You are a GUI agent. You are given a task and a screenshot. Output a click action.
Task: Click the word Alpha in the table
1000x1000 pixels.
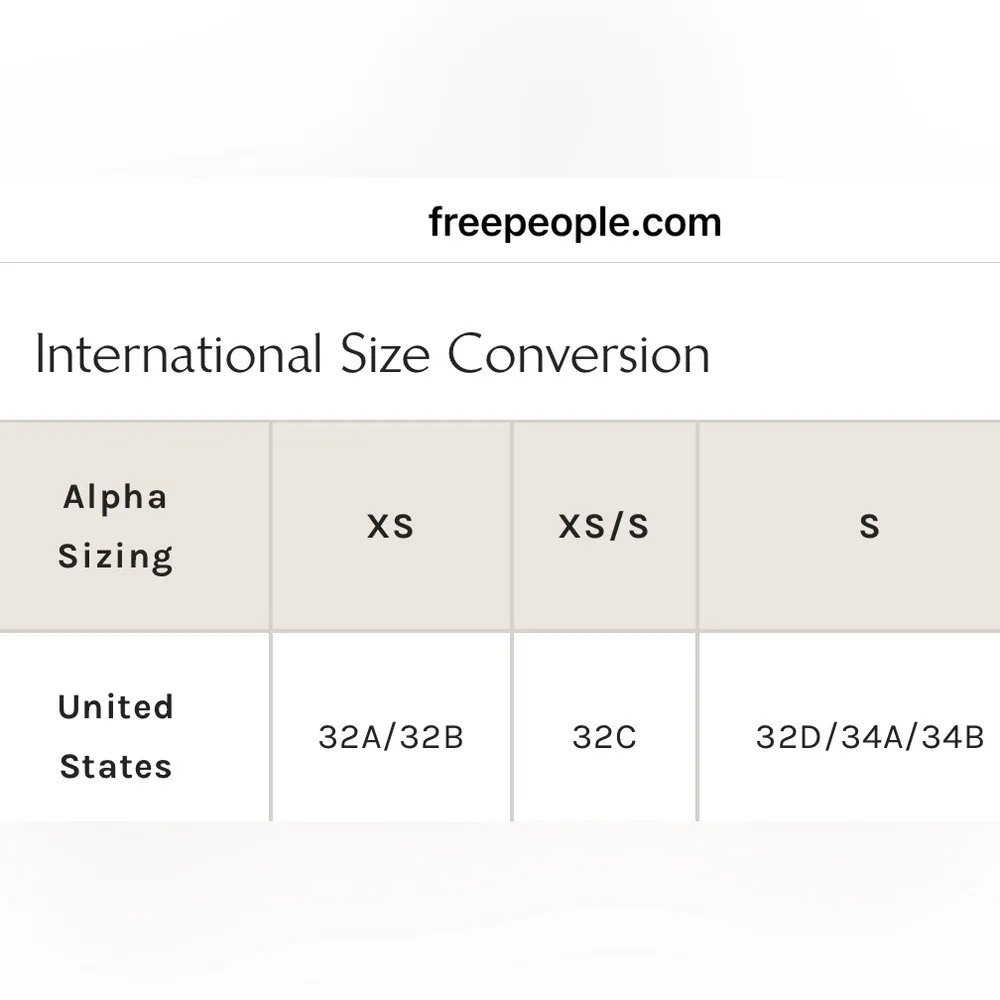115,497
